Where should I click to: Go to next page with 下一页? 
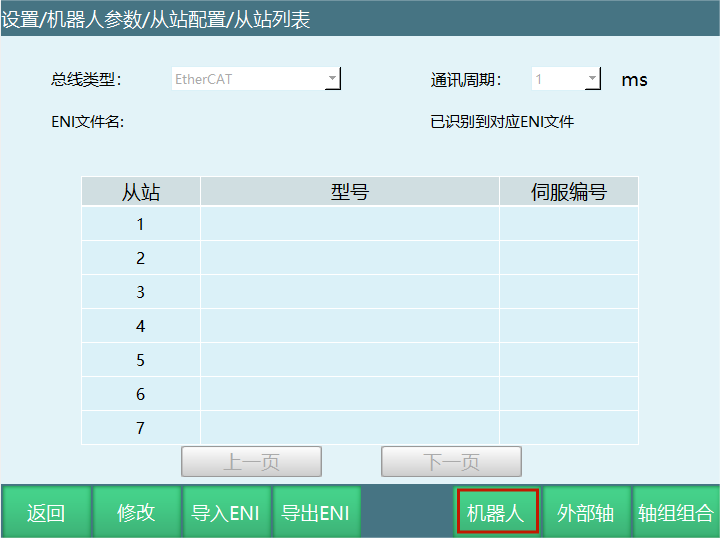pos(451,462)
